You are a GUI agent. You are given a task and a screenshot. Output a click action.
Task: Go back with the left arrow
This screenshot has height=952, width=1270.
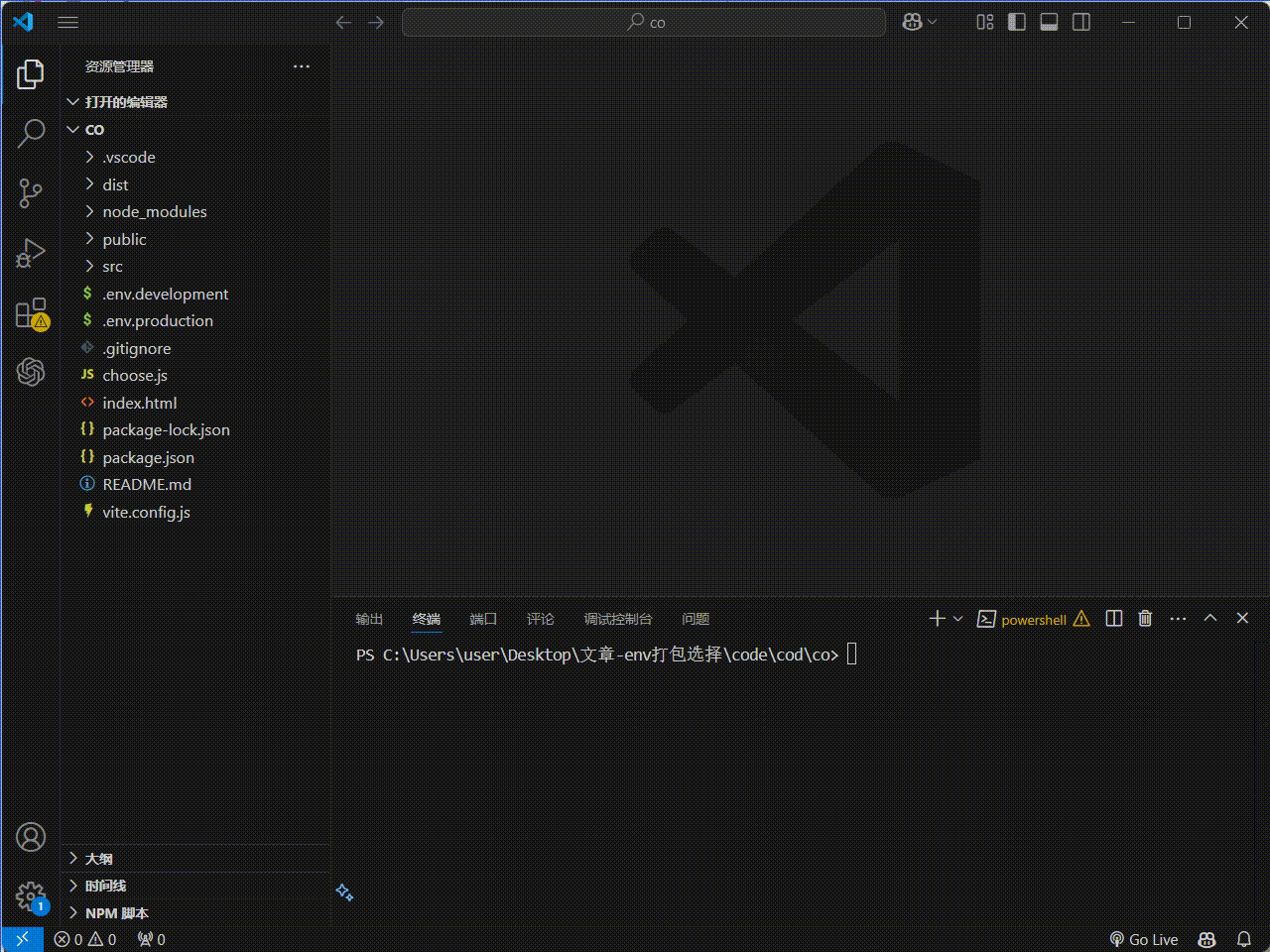tap(343, 22)
